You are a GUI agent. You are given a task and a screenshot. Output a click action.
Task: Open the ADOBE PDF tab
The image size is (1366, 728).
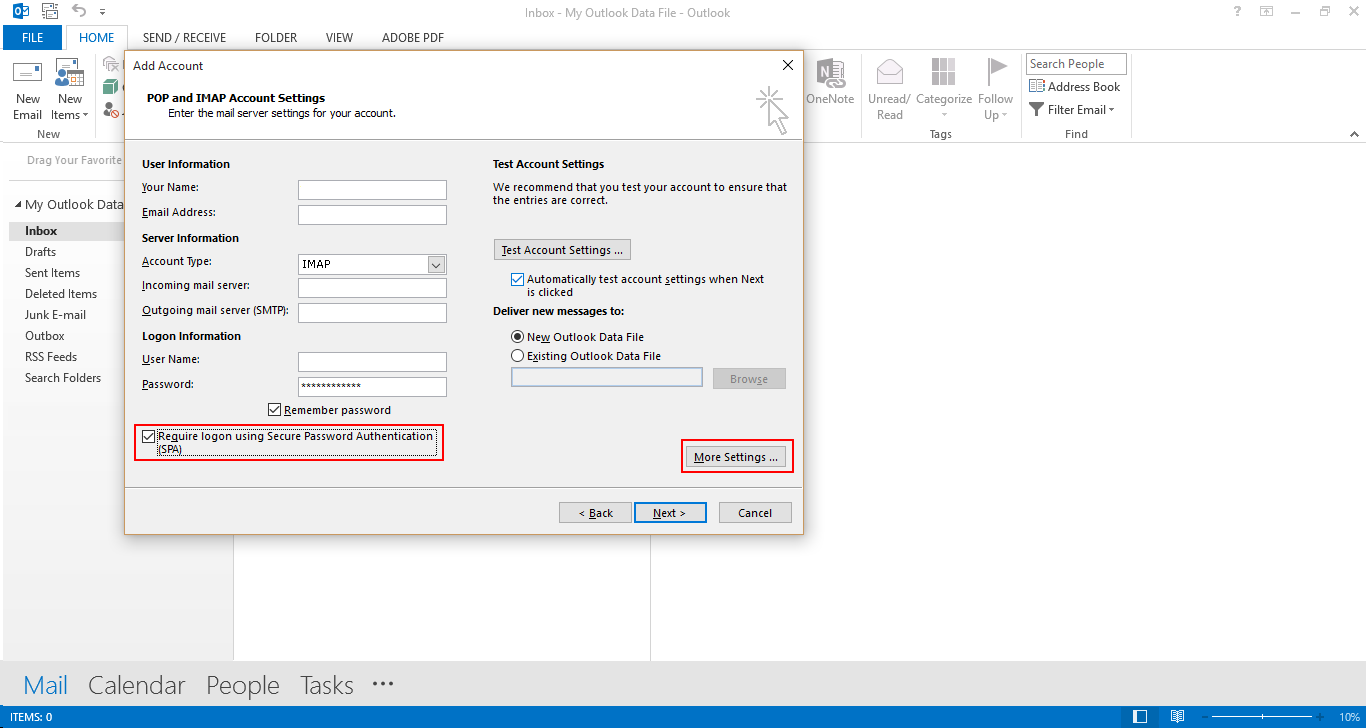click(x=413, y=38)
